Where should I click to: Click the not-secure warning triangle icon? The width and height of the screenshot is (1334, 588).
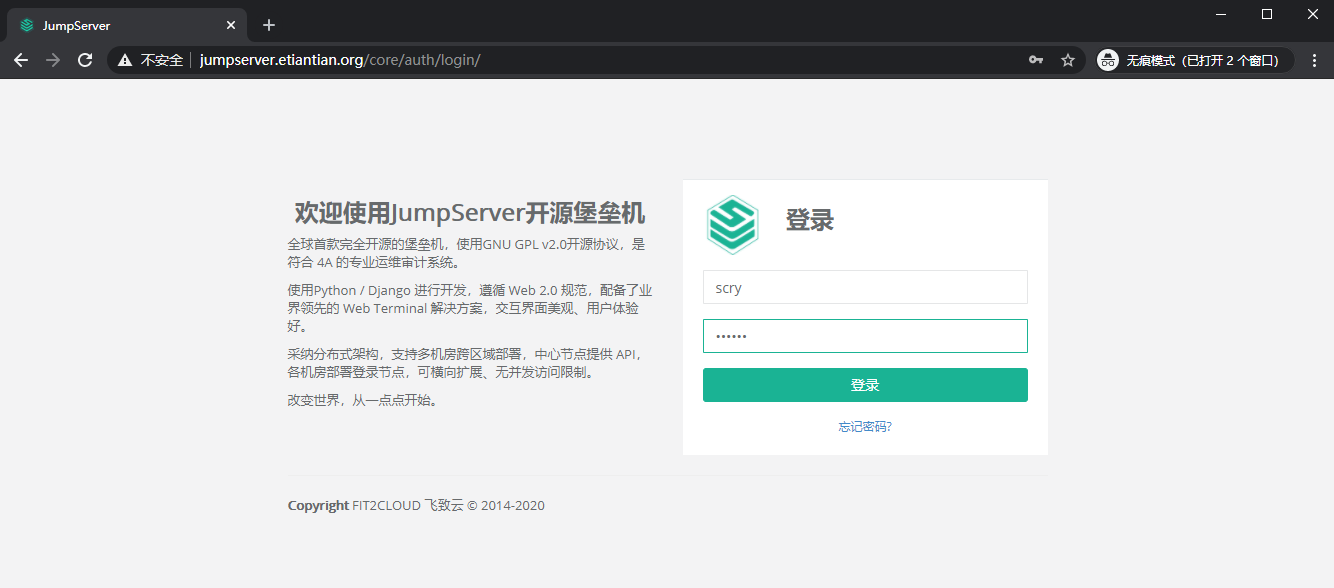coord(125,60)
